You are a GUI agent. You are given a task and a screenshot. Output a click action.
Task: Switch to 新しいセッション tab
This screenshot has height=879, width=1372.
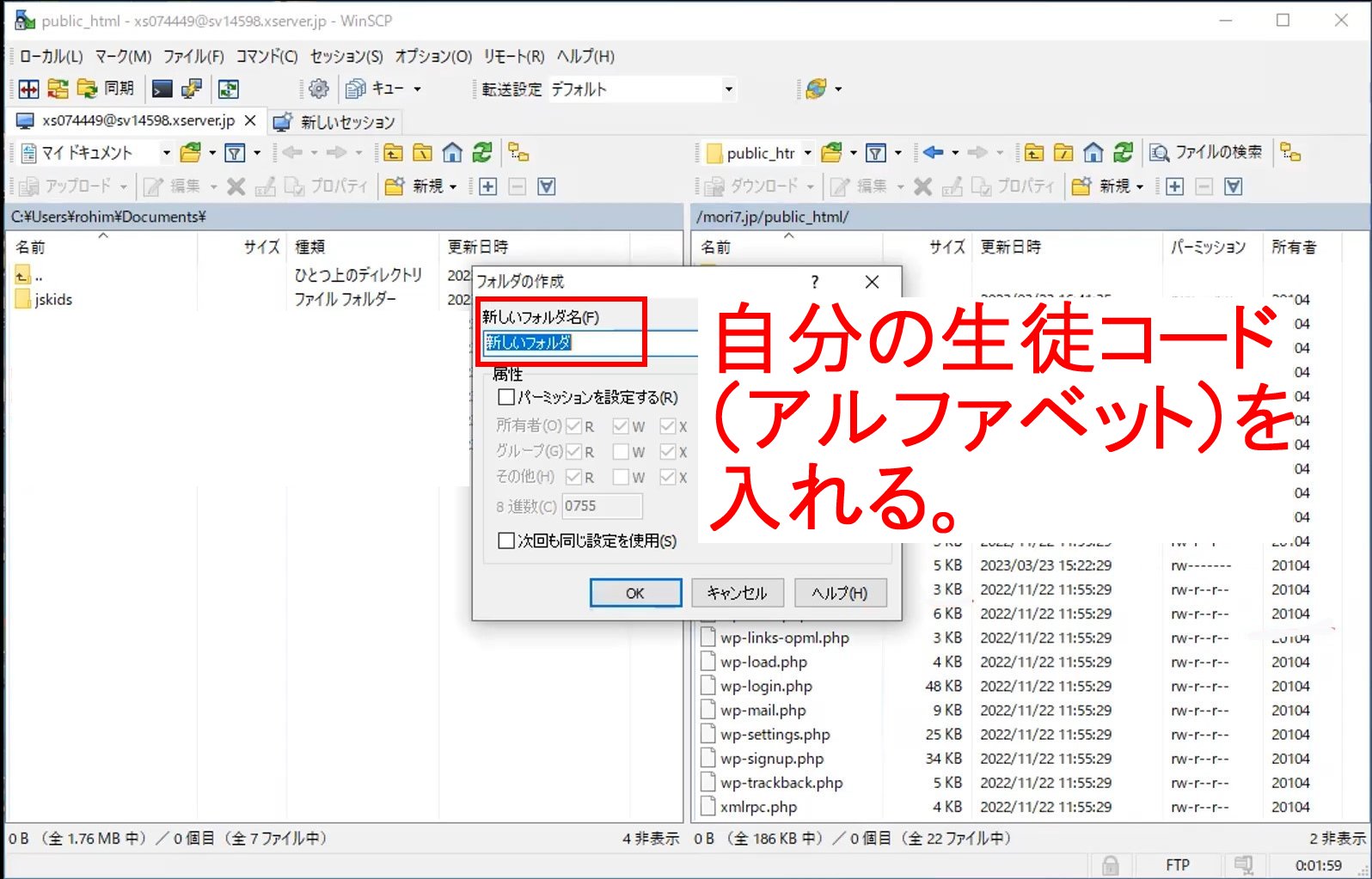(x=334, y=122)
